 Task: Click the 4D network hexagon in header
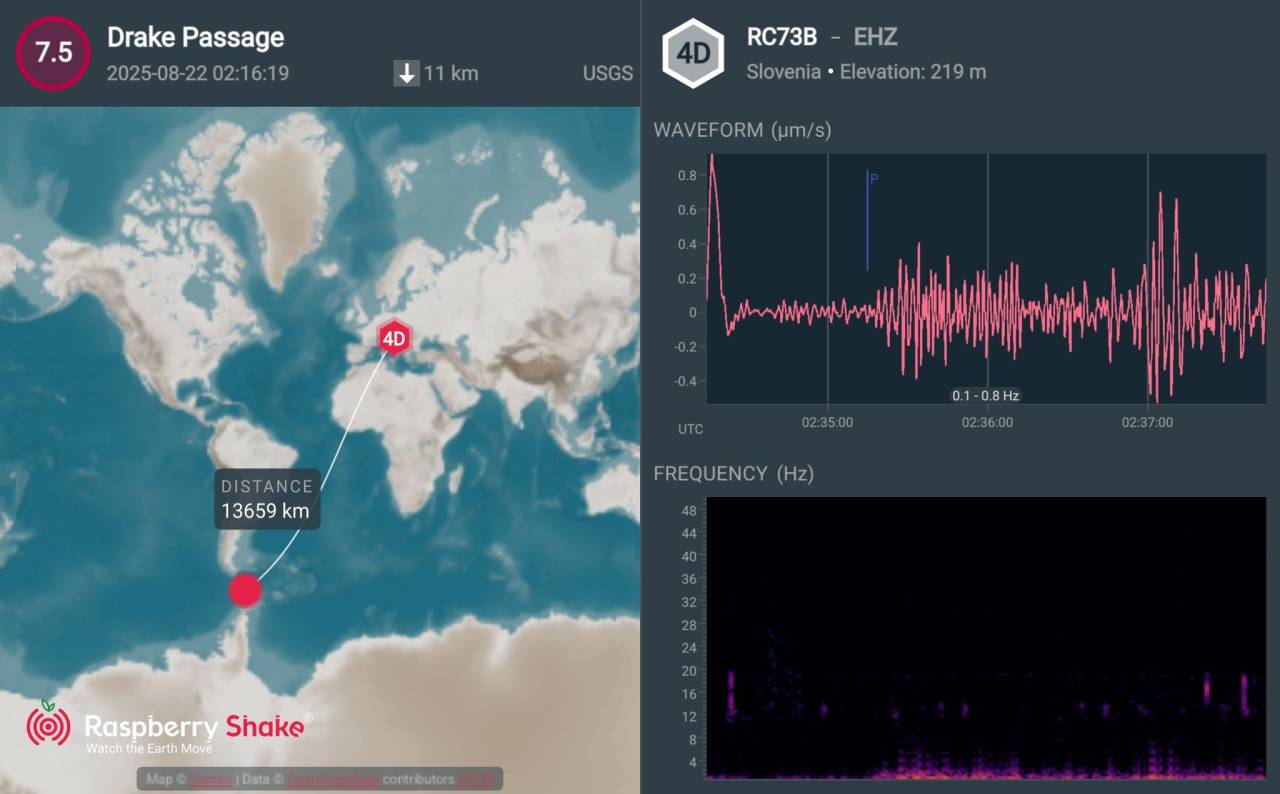click(693, 54)
